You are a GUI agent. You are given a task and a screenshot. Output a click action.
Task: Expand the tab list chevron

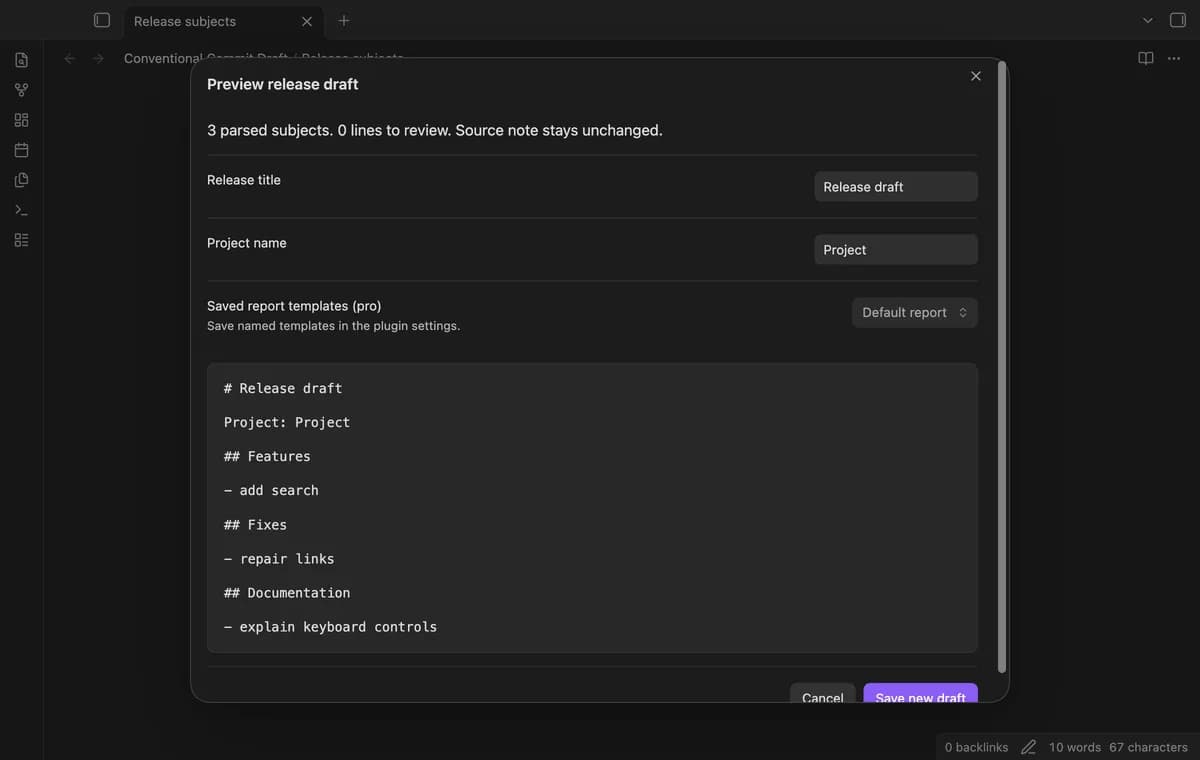click(1148, 20)
